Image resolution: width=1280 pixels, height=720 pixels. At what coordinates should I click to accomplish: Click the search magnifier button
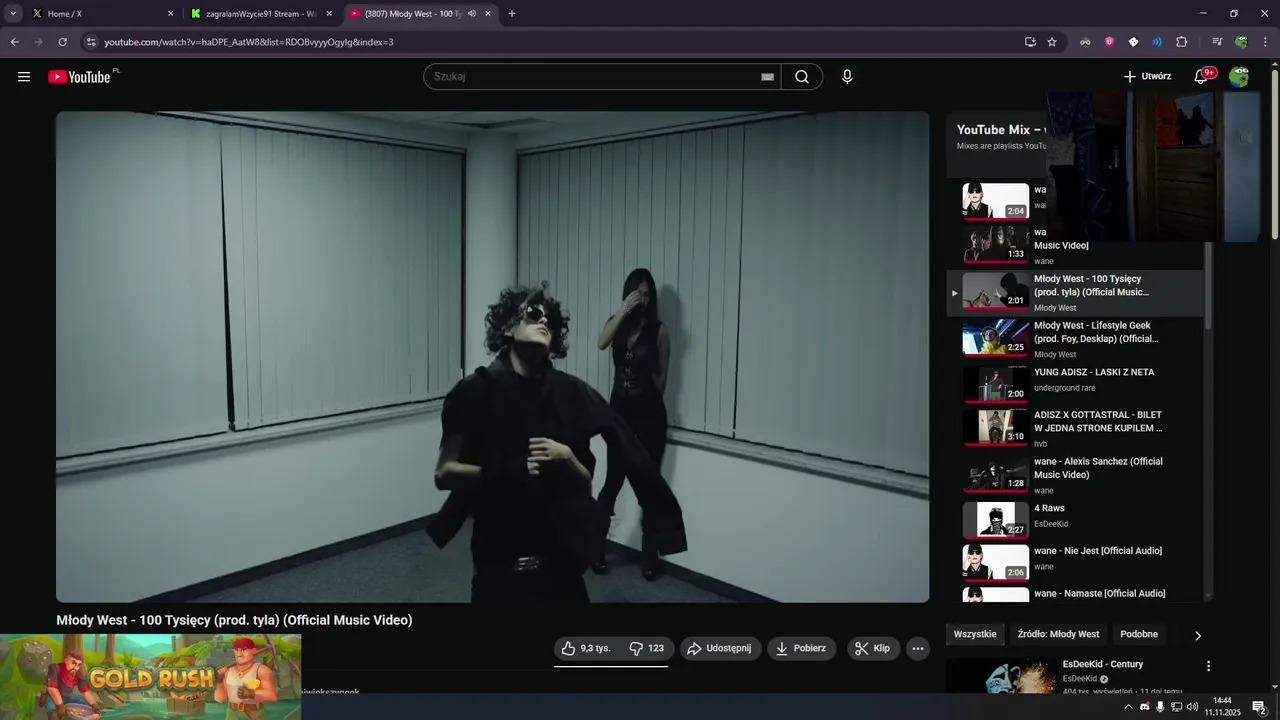point(802,77)
